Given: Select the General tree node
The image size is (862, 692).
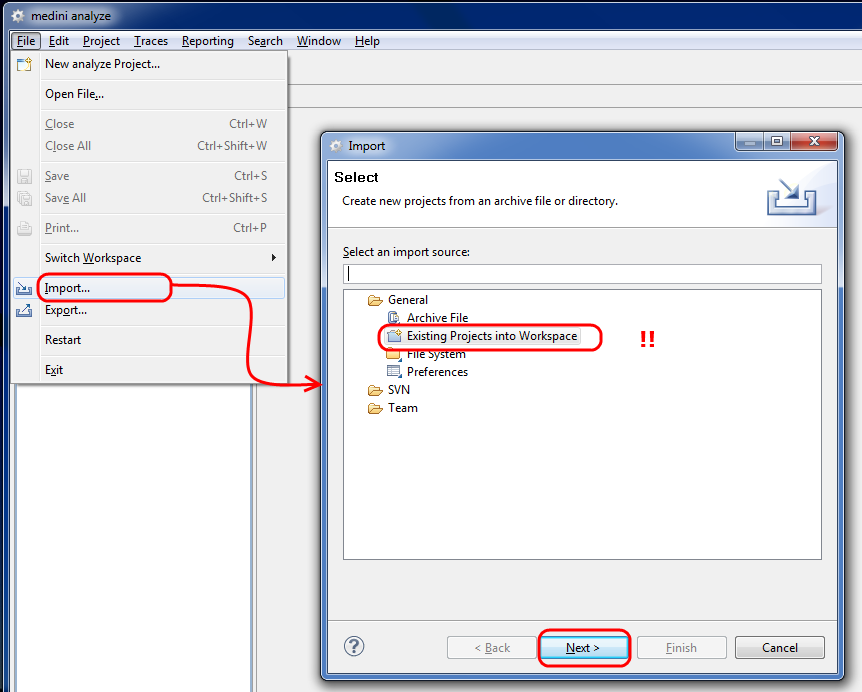Looking at the screenshot, I should click(x=407, y=300).
